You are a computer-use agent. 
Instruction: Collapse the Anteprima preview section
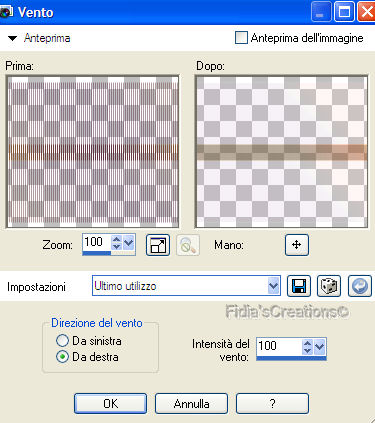point(13,38)
